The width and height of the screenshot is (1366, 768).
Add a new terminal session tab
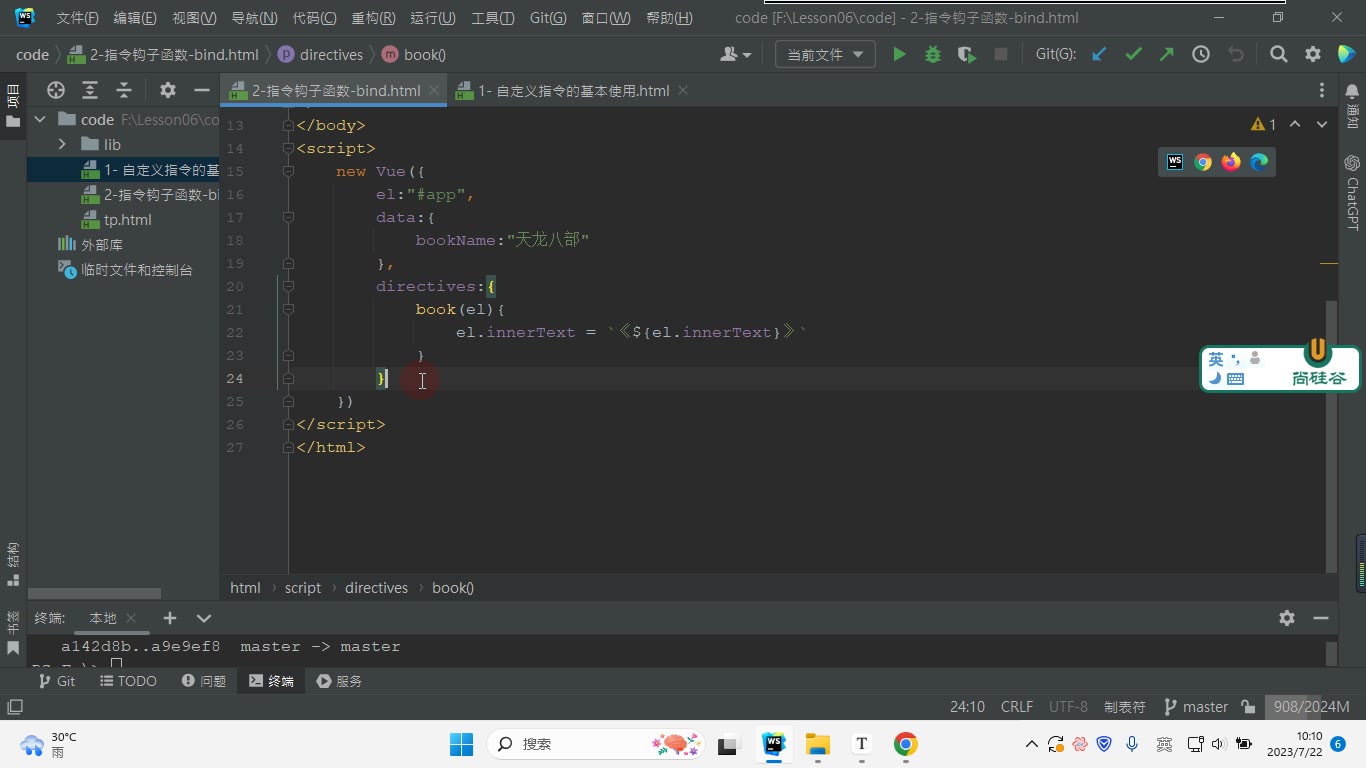click(170, 618)
